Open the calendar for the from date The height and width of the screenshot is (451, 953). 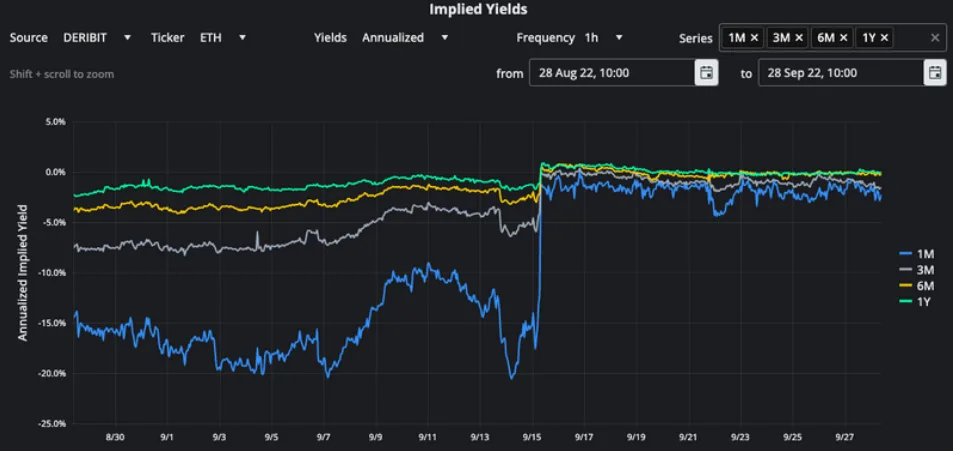[706, 73]
